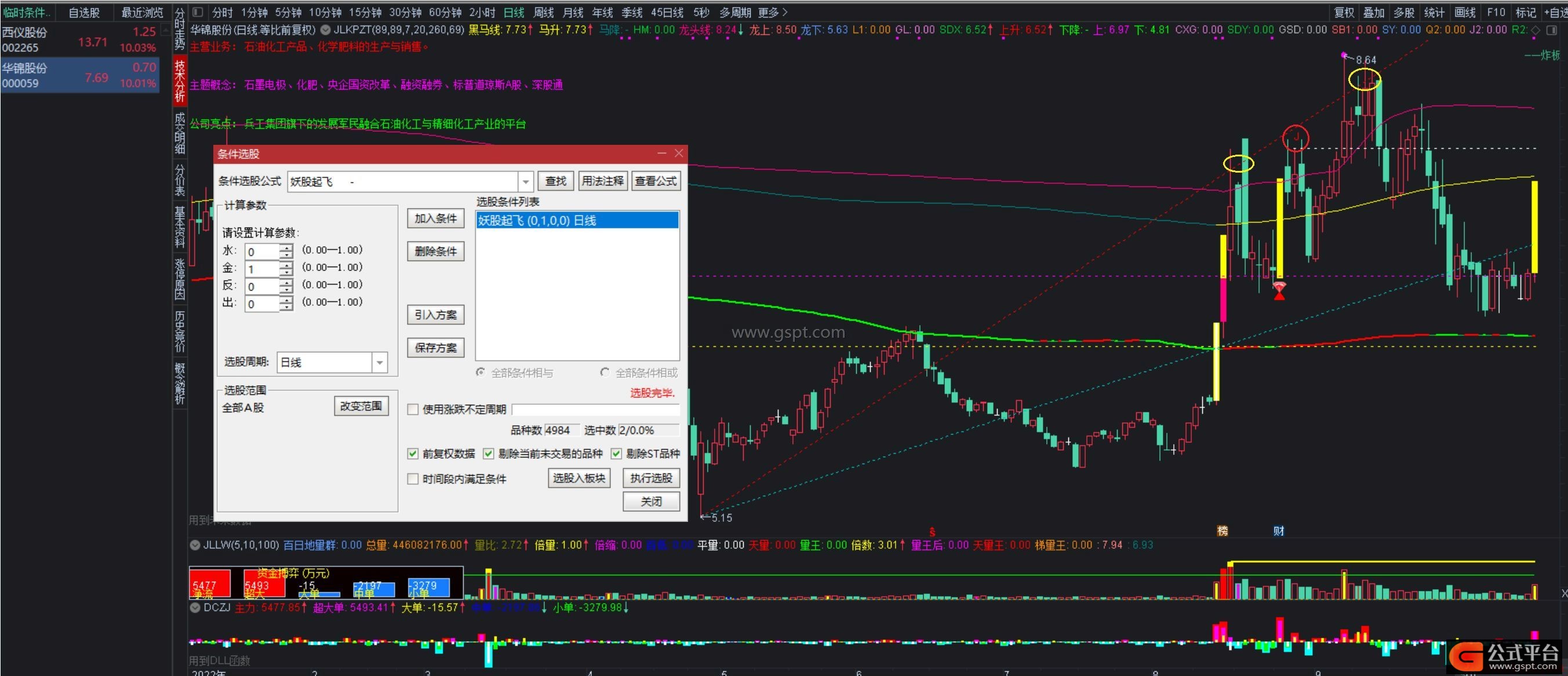Click the red S marker below chart
The width and height of the screenshot is (1568, 676).
932,532
